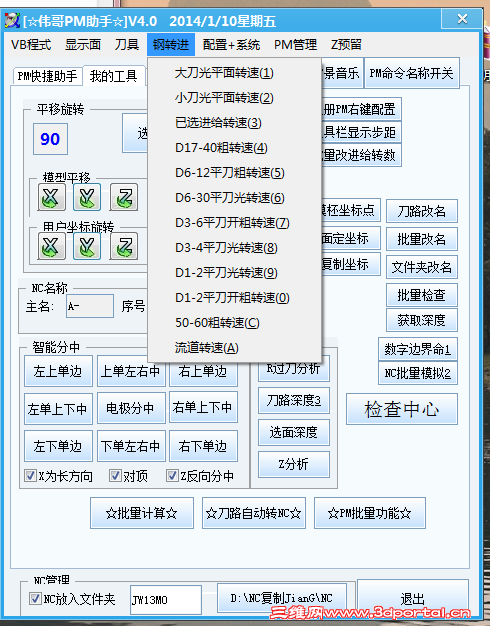Screen dimensions: 490x626
Task: Close the 钢转进 menu
Action: coord(171,44)
